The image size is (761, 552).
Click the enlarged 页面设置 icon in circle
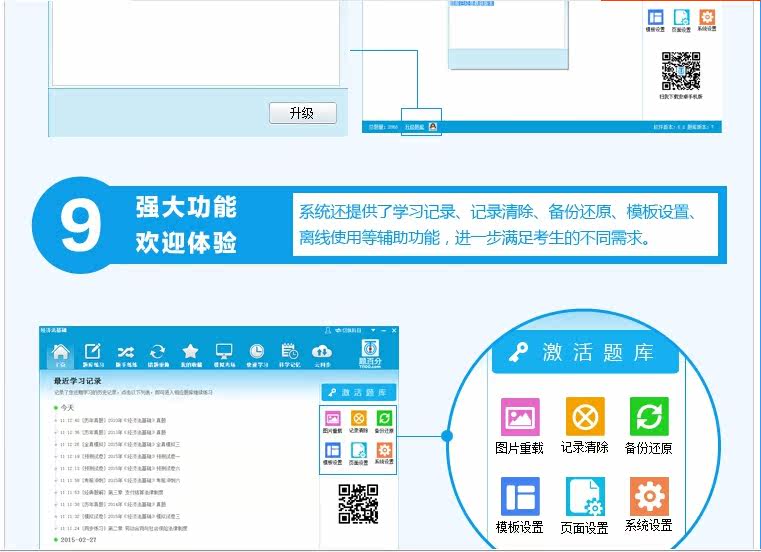coord(584,497)
